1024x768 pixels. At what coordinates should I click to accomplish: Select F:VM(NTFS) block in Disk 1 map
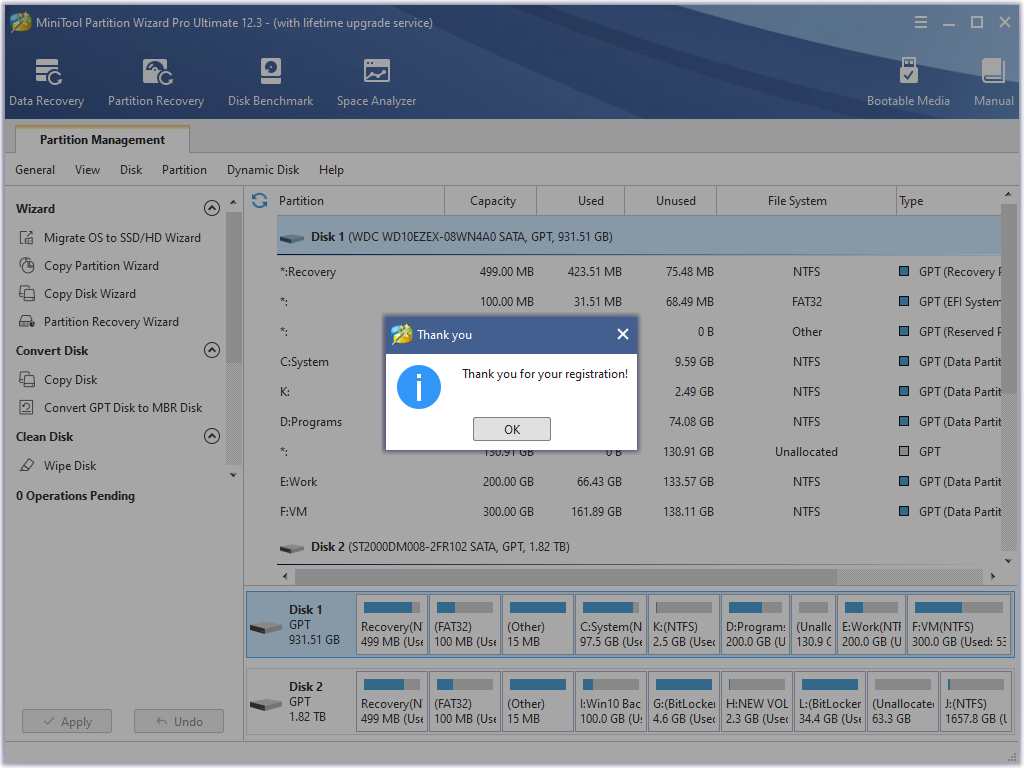coord(960,625)
